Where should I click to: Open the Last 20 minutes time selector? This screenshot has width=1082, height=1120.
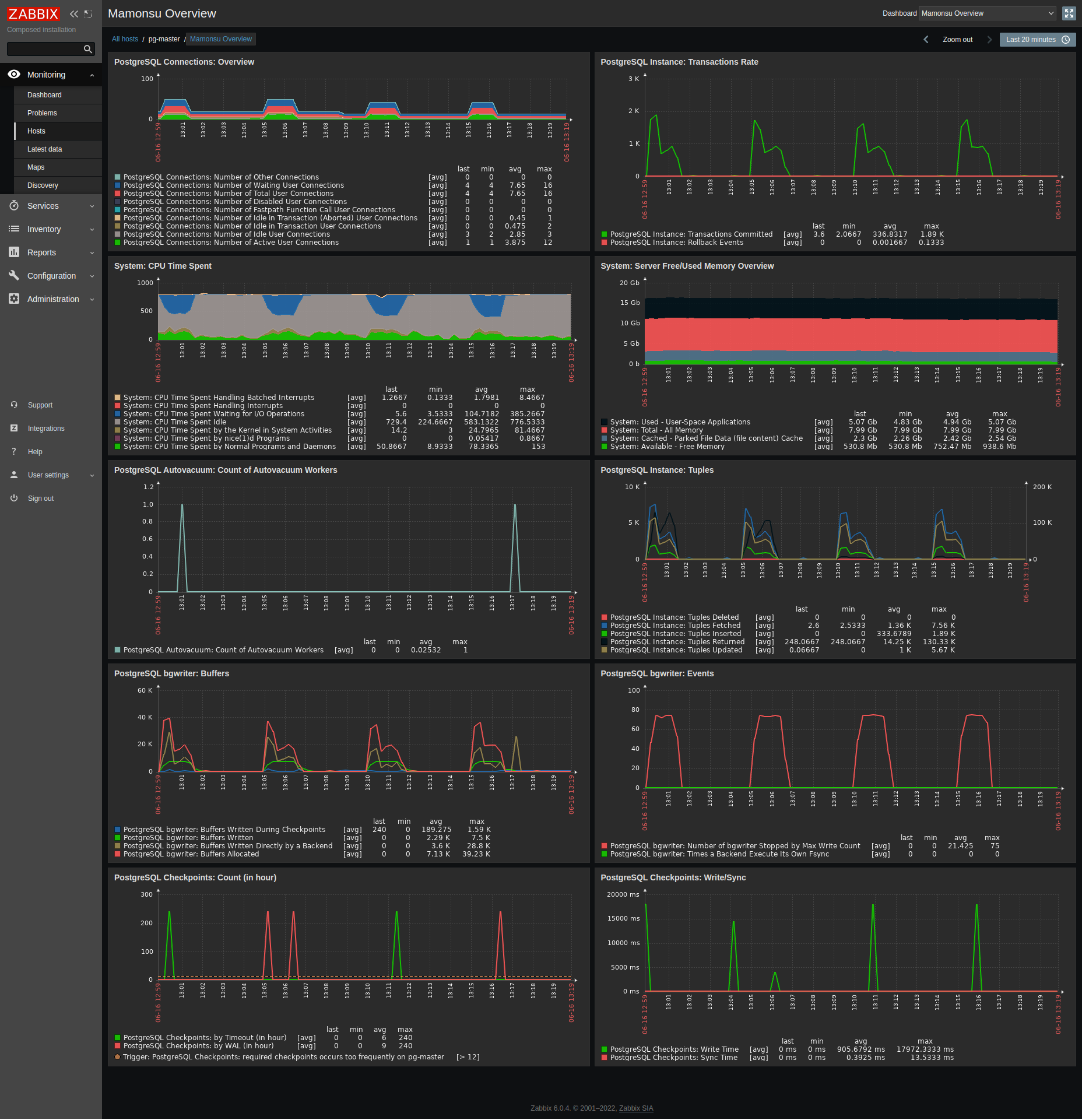(x=1037, y=40)
